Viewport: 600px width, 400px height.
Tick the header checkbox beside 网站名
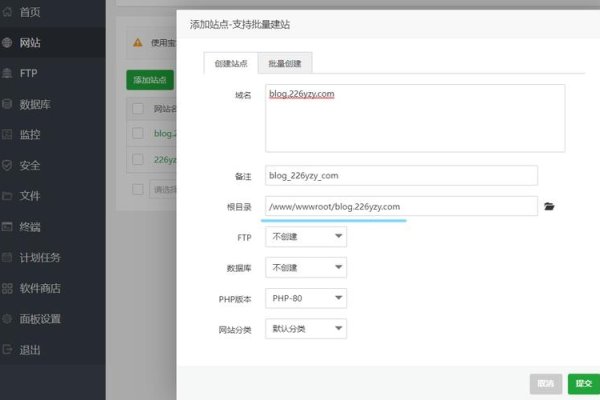(x=138, y=109)
